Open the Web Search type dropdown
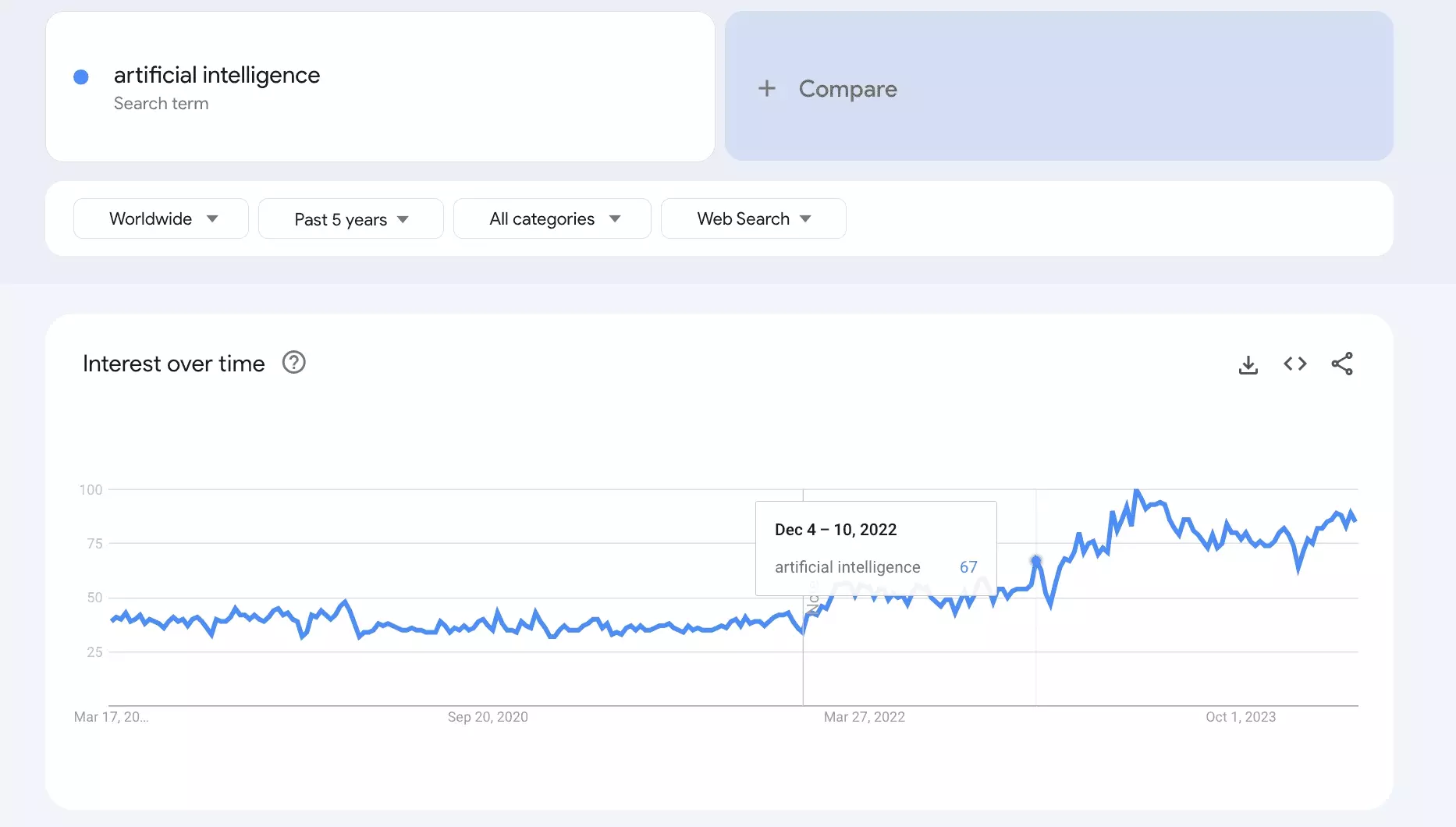 pos(753,218)
